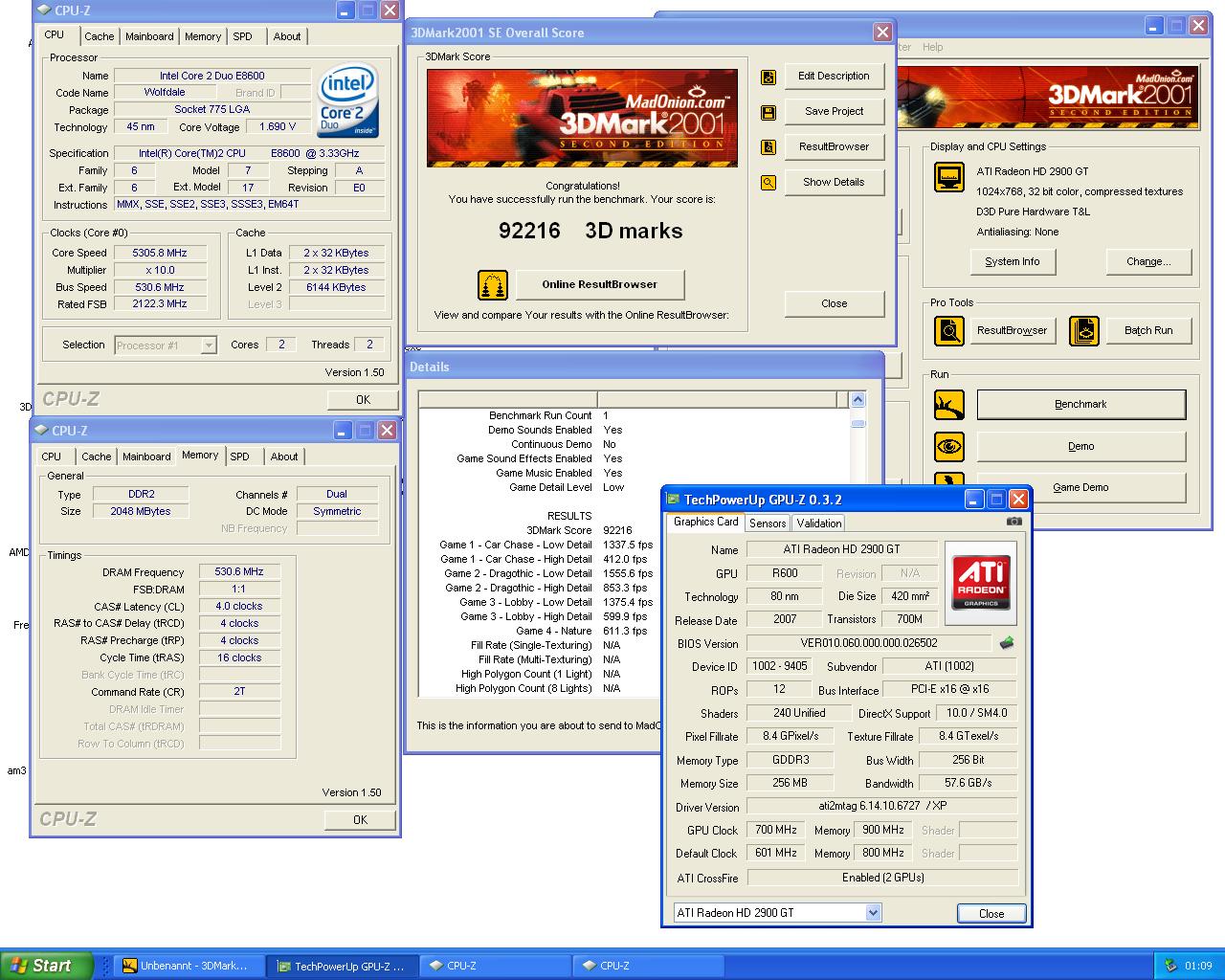Click the BIOS Version field in GPU-Z
The width and height of the screenshot is (1225, 980).
[x=869, y=644]
